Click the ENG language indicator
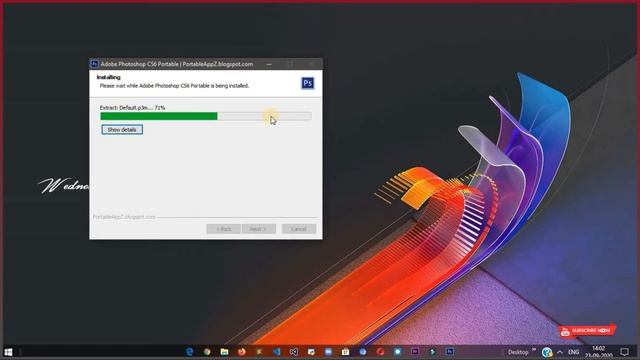 (573, 352)
